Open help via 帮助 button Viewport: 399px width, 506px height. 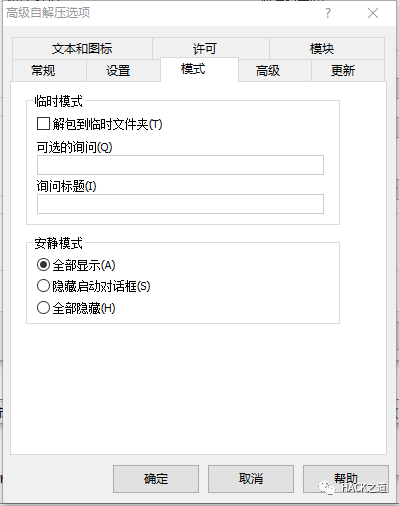coord(346,479)
